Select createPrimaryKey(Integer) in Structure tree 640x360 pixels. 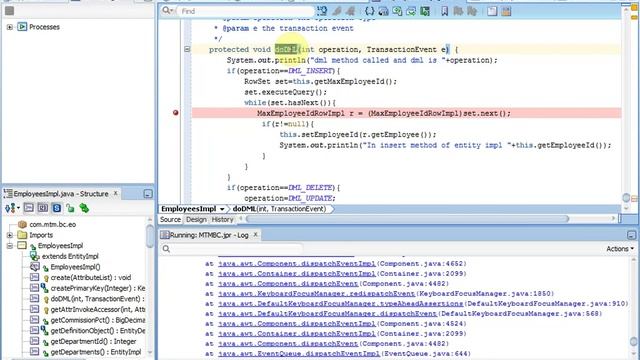pyautogui.click(x=98, y=288)
